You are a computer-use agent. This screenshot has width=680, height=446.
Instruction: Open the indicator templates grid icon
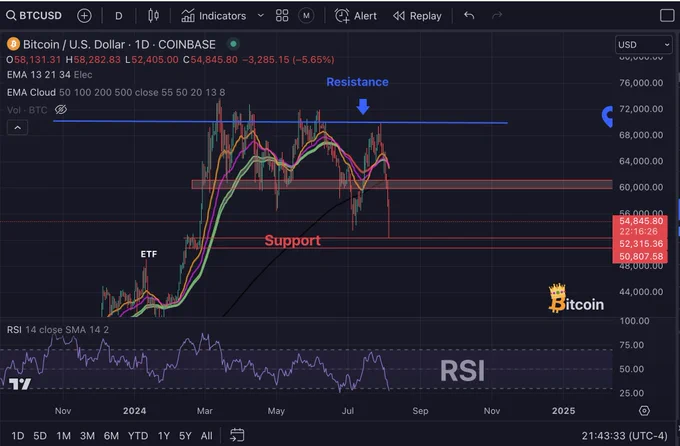282,16
